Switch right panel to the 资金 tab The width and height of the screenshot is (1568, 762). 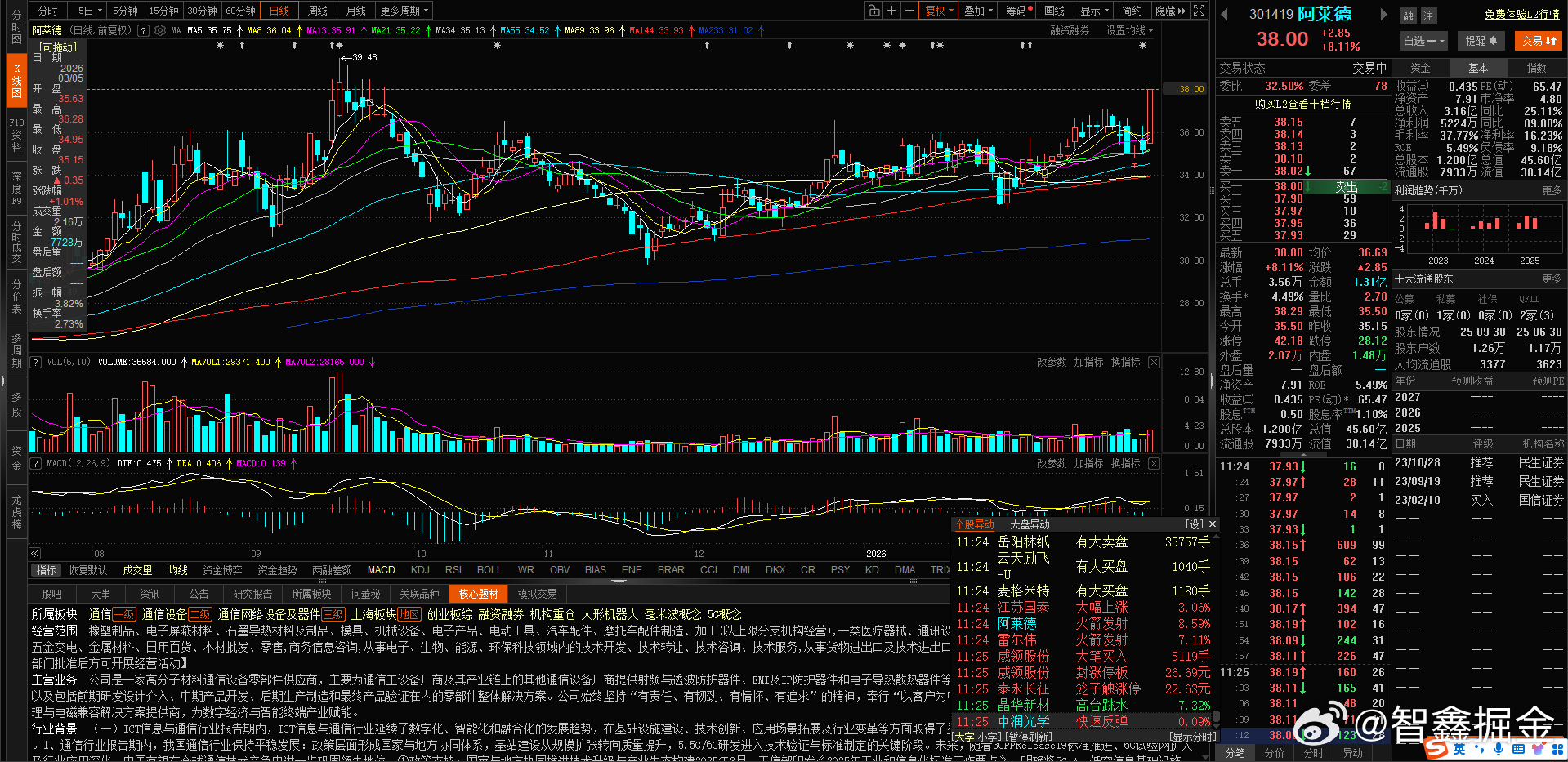coord(1421,68)
